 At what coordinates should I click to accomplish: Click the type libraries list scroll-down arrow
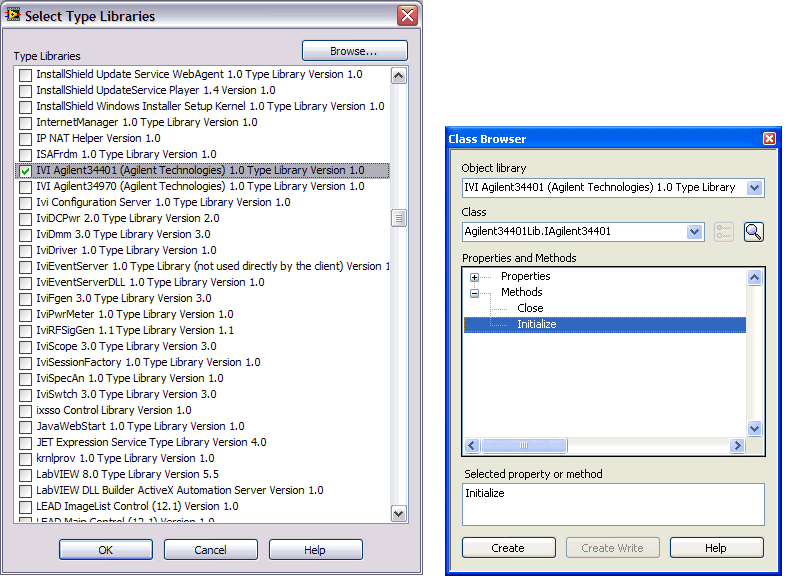[399, 514]
